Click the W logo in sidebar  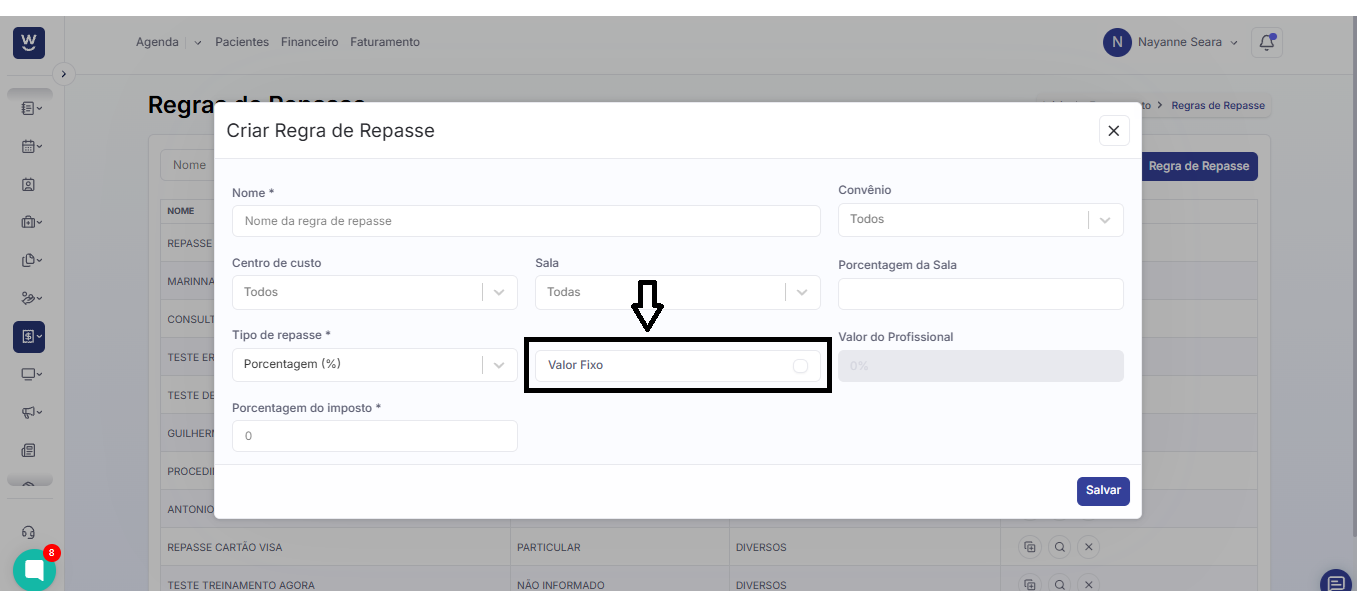(x=29, y=42)
